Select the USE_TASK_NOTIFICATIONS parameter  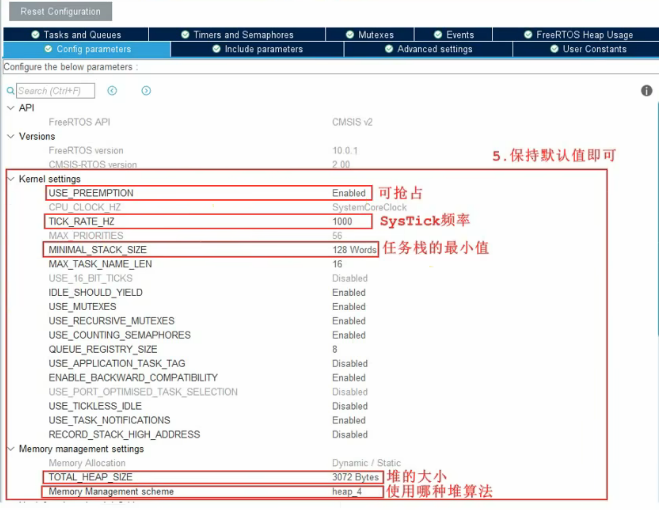point(109,420)
